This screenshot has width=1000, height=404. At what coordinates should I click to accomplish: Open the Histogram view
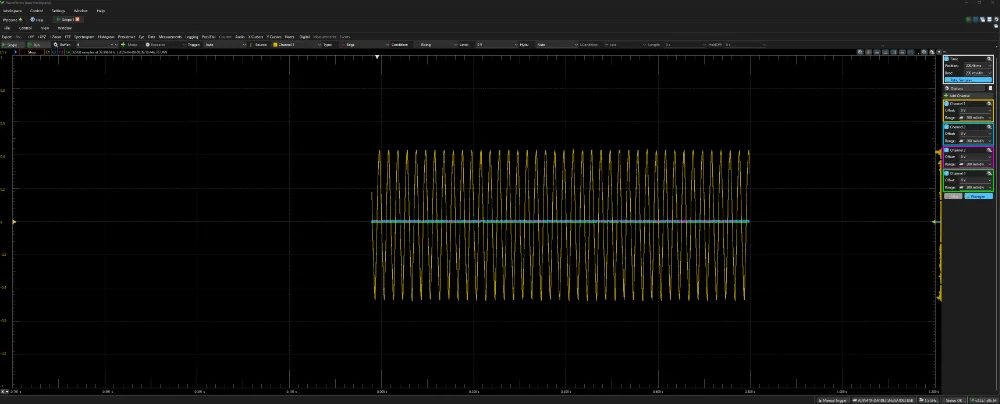click(108, 36)
